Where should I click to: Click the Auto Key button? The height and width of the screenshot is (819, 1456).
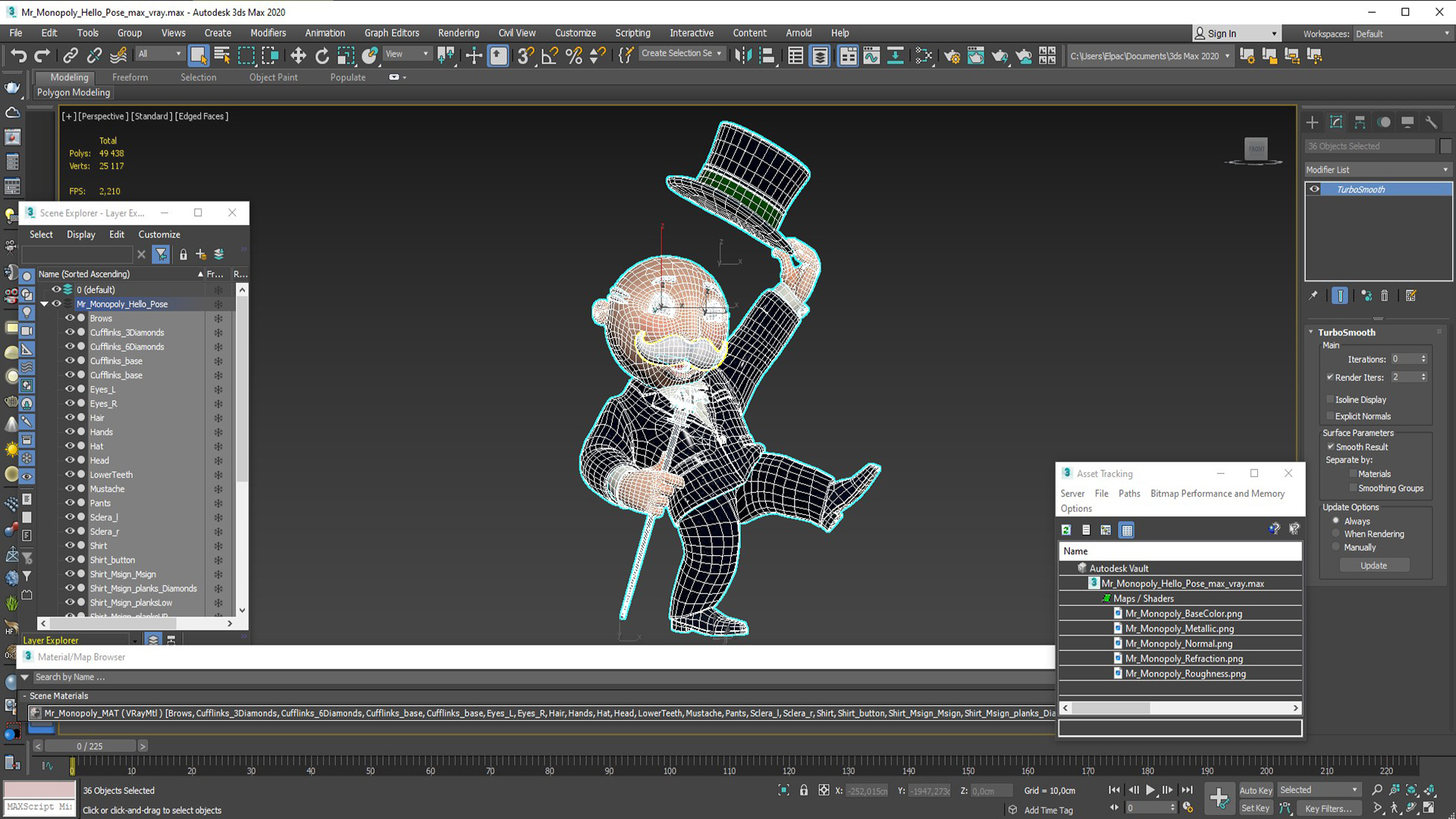click(x=1256, y=790)
